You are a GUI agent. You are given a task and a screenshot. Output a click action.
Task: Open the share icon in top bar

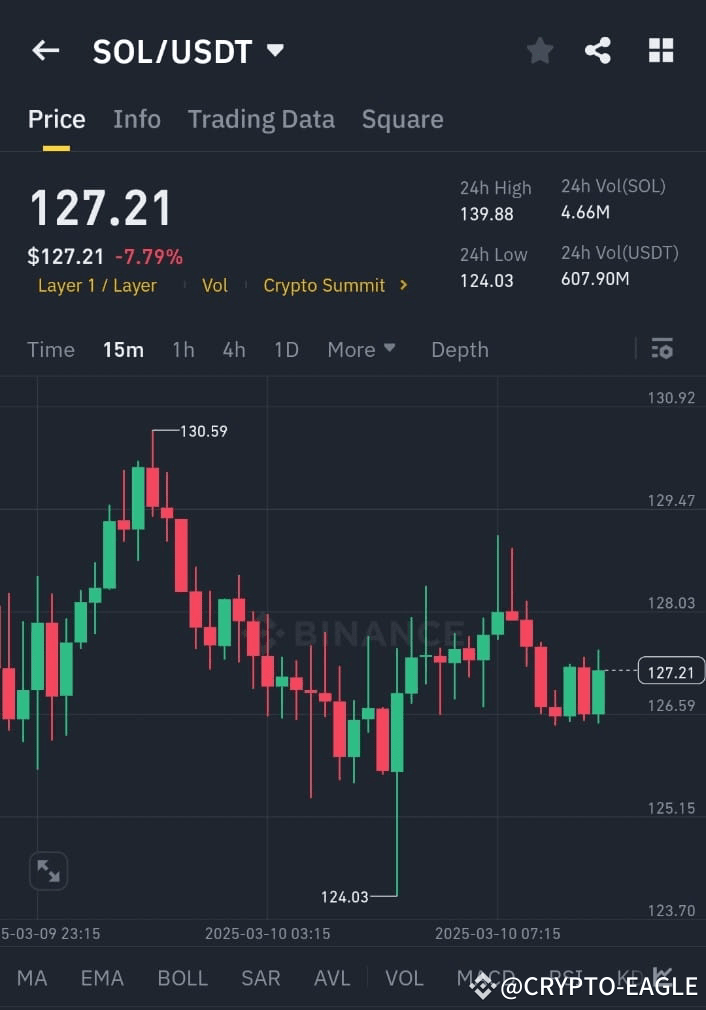click(598, 51)
